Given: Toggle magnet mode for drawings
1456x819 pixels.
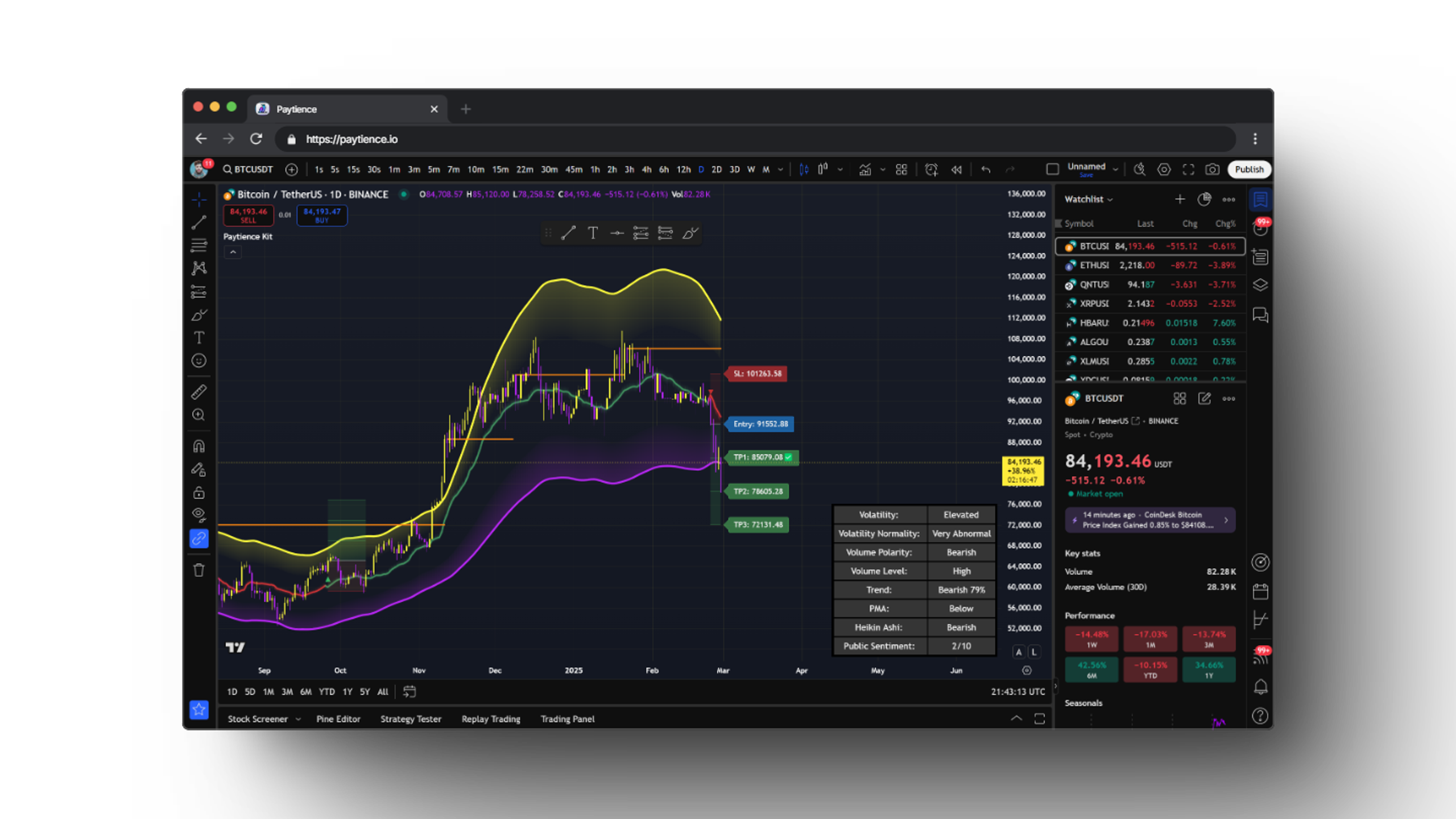Looking at the screenshot, I should [x=198, y=446].
